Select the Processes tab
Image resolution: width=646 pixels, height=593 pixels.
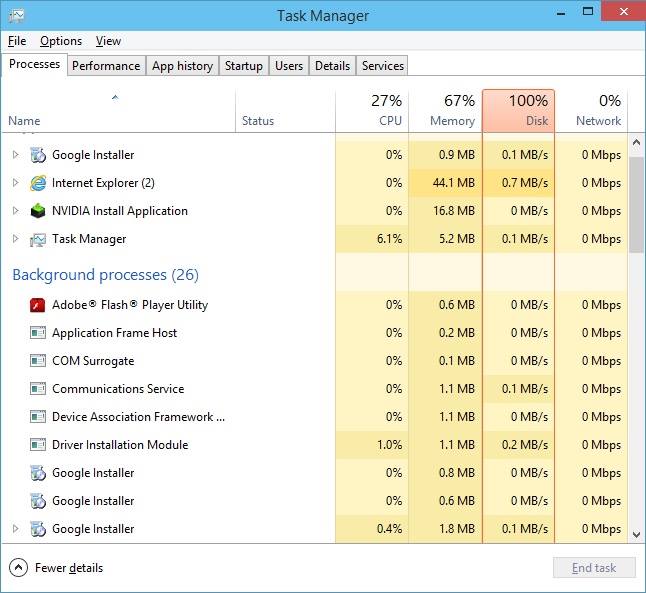pyautogui.click(x=35, y=64)
